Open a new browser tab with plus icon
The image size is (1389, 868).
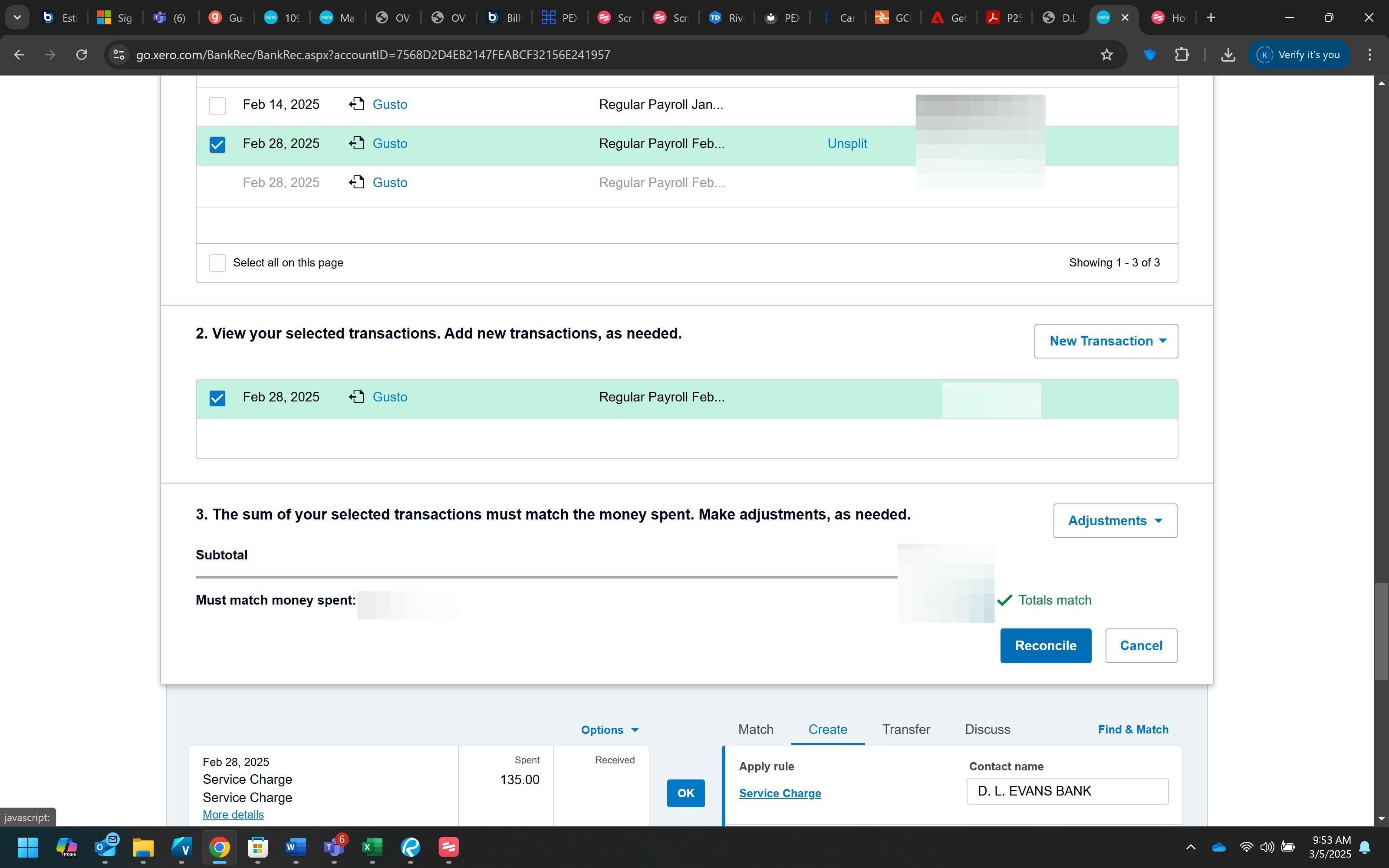coord(1211,18)
